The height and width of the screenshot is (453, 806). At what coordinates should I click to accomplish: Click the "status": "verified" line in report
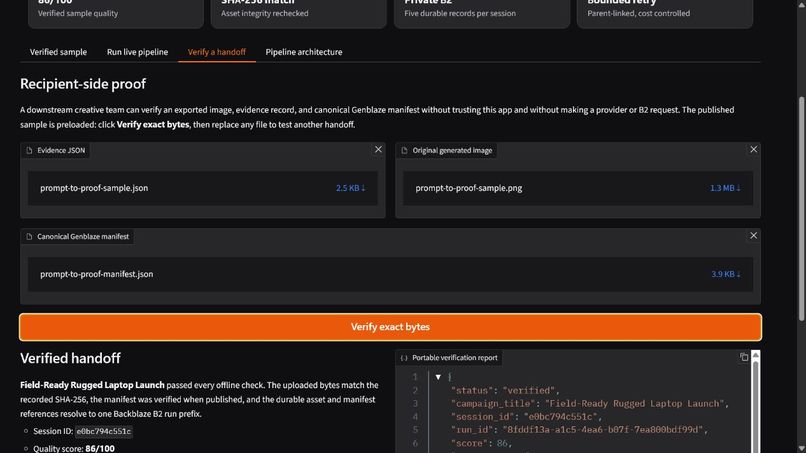point(505,390)
